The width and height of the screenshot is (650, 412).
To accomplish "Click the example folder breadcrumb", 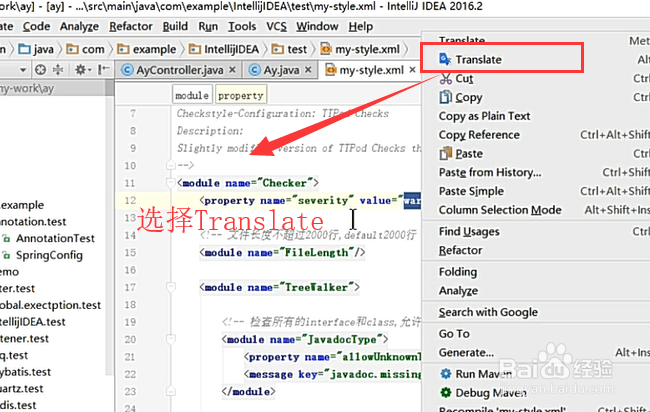I will 146,50.
